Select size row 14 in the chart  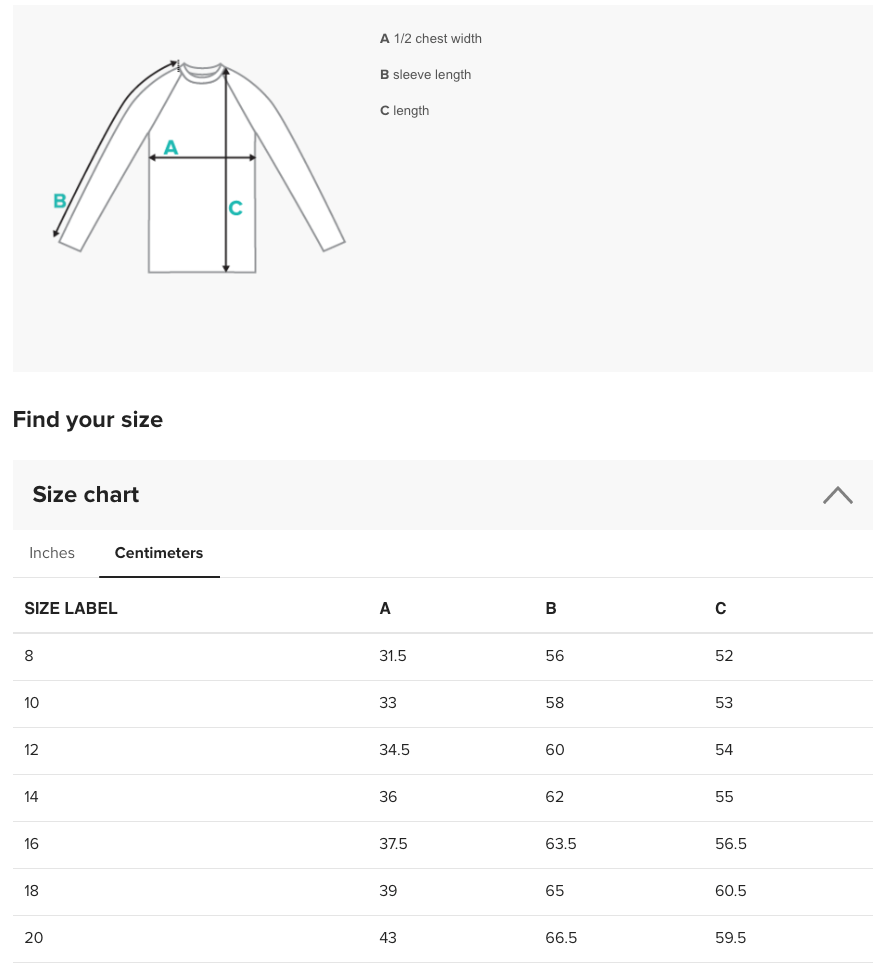coord(31,797)
